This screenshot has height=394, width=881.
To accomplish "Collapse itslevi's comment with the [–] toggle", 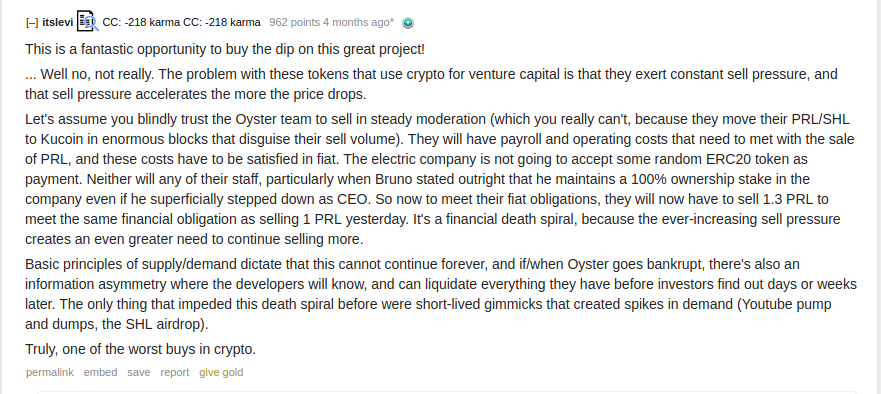I will (x=32, y=22).
